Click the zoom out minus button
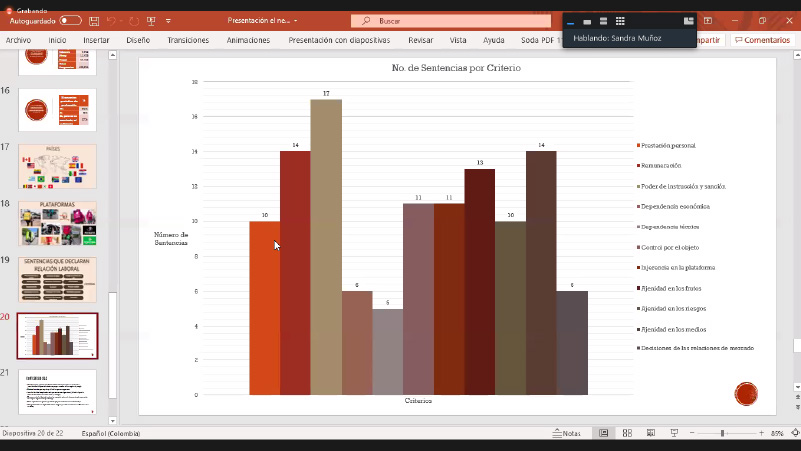 (692, 433)
